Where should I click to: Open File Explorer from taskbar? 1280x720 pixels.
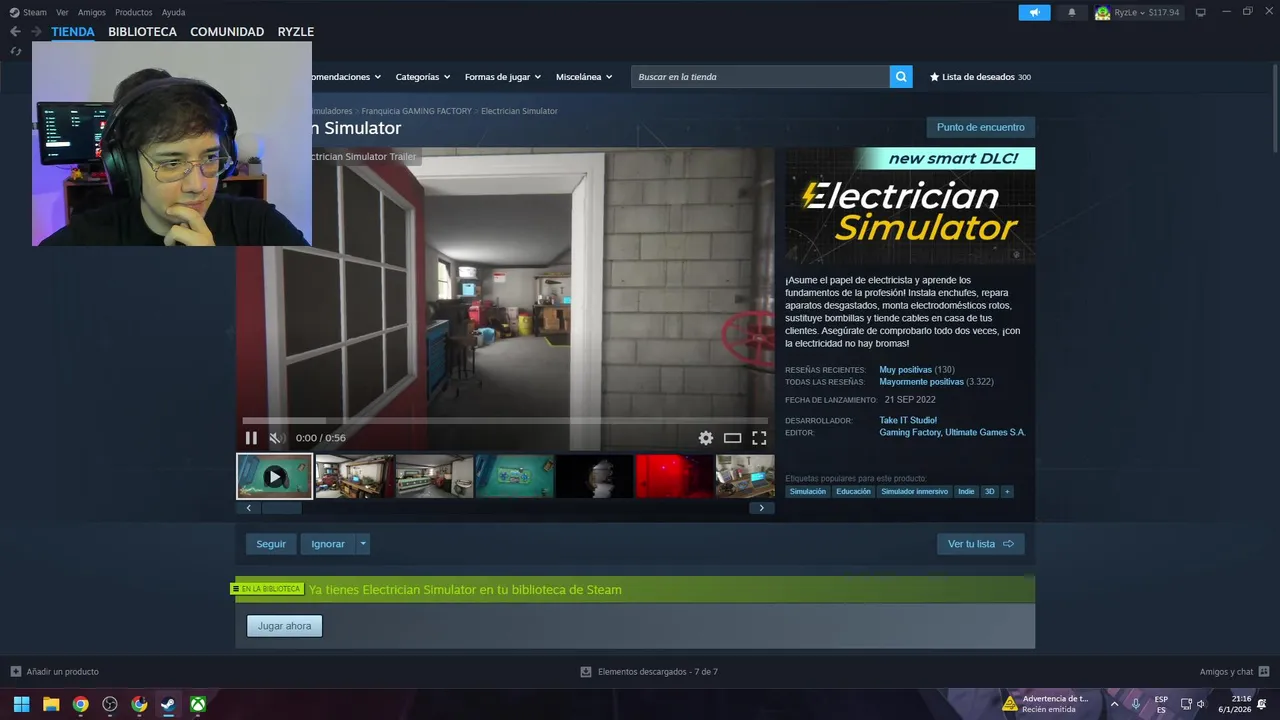[51, 704]
